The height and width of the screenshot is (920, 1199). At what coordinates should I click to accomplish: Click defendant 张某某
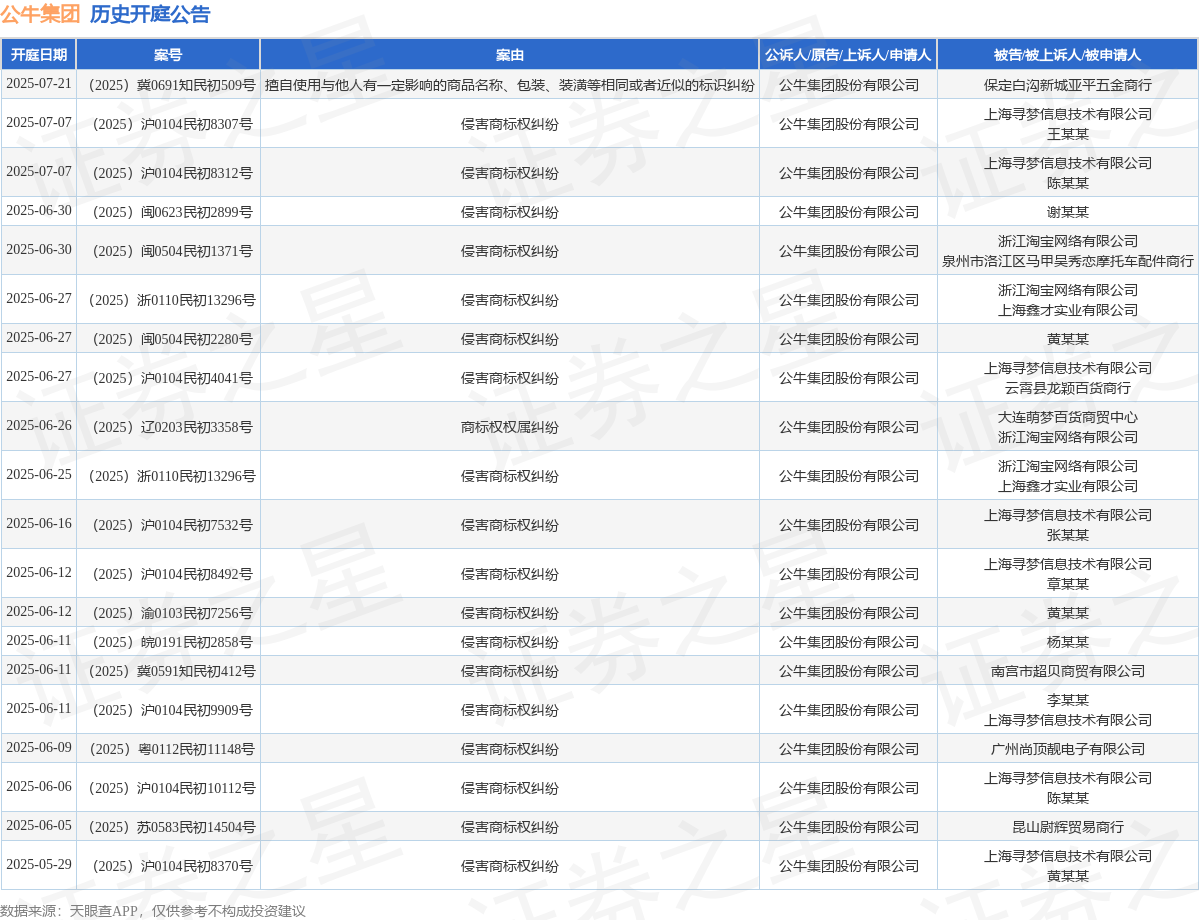coord(1067,535)
